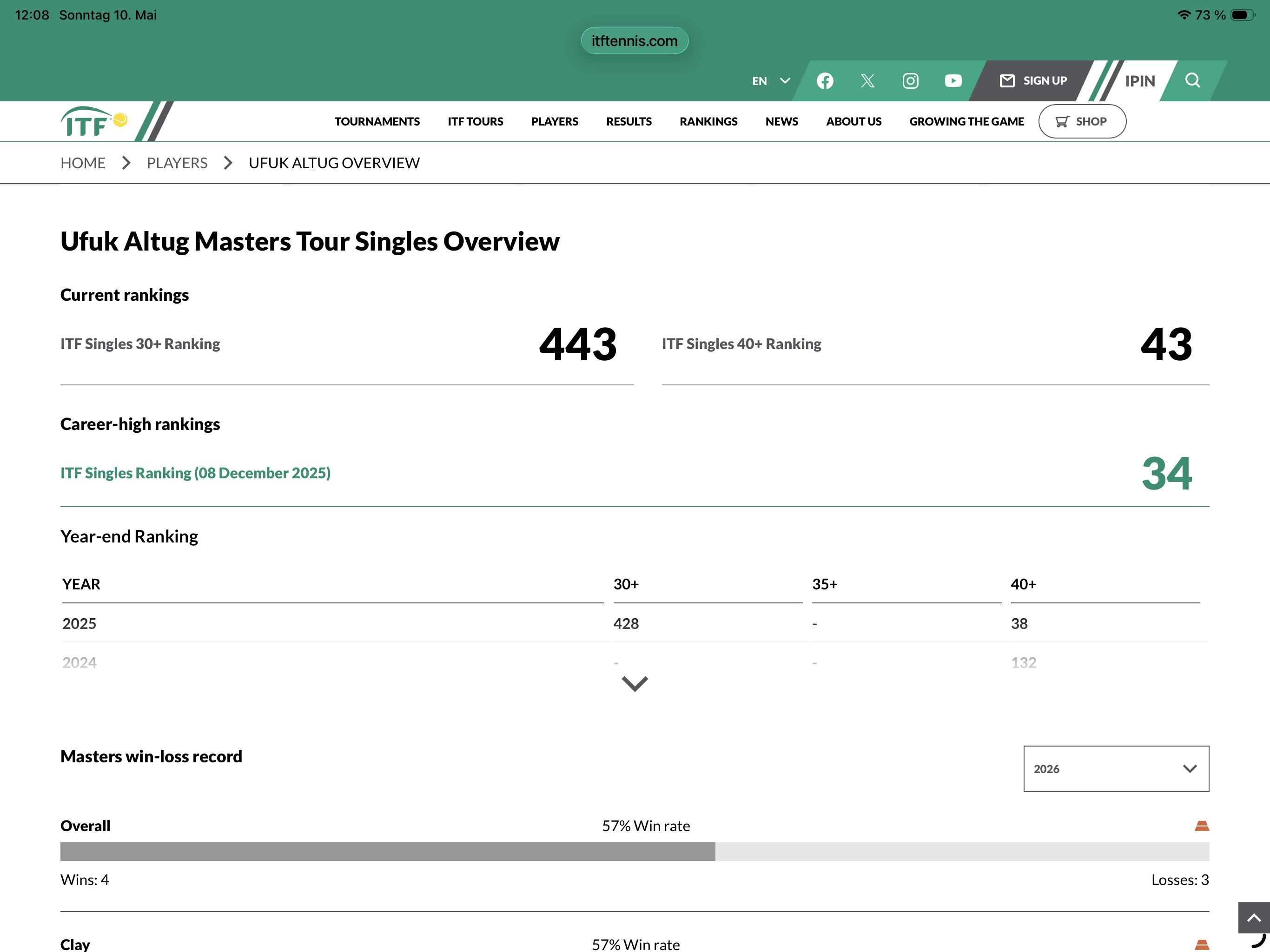The width and height of the screenshot is (1270, 952).
Task: Open the Shop button
Action: [x=1082, y=121]
